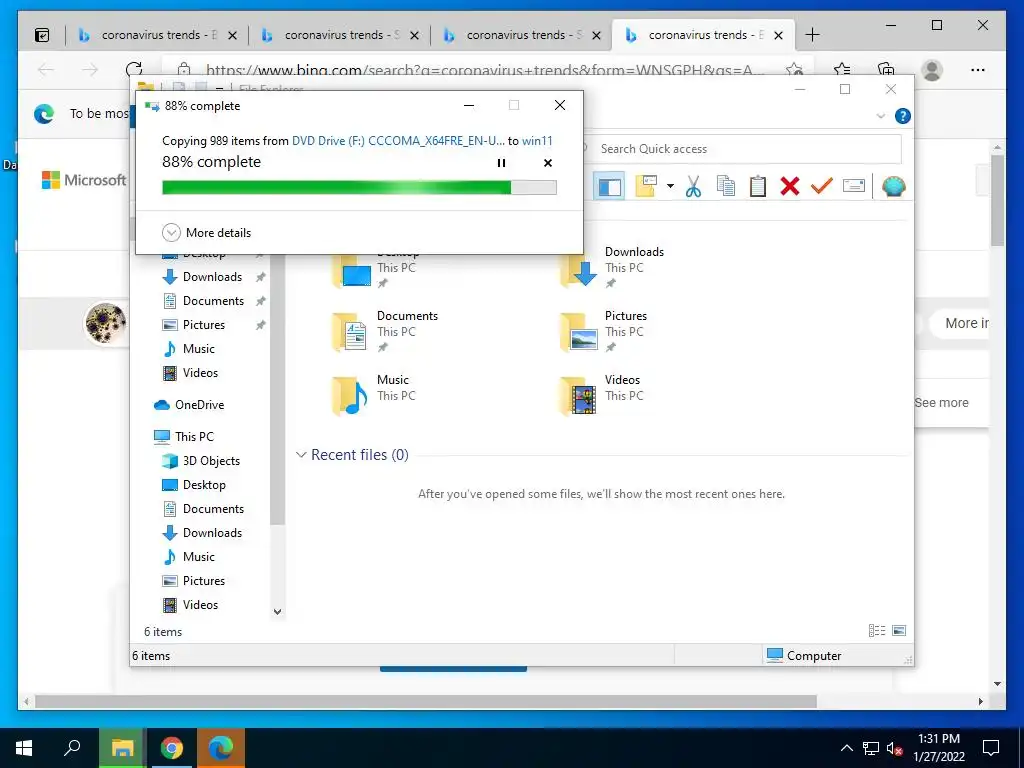Open Windows Start menu
Image resolution: width=1024 pixels, height=768 pixels.
[x=24, y=748]
